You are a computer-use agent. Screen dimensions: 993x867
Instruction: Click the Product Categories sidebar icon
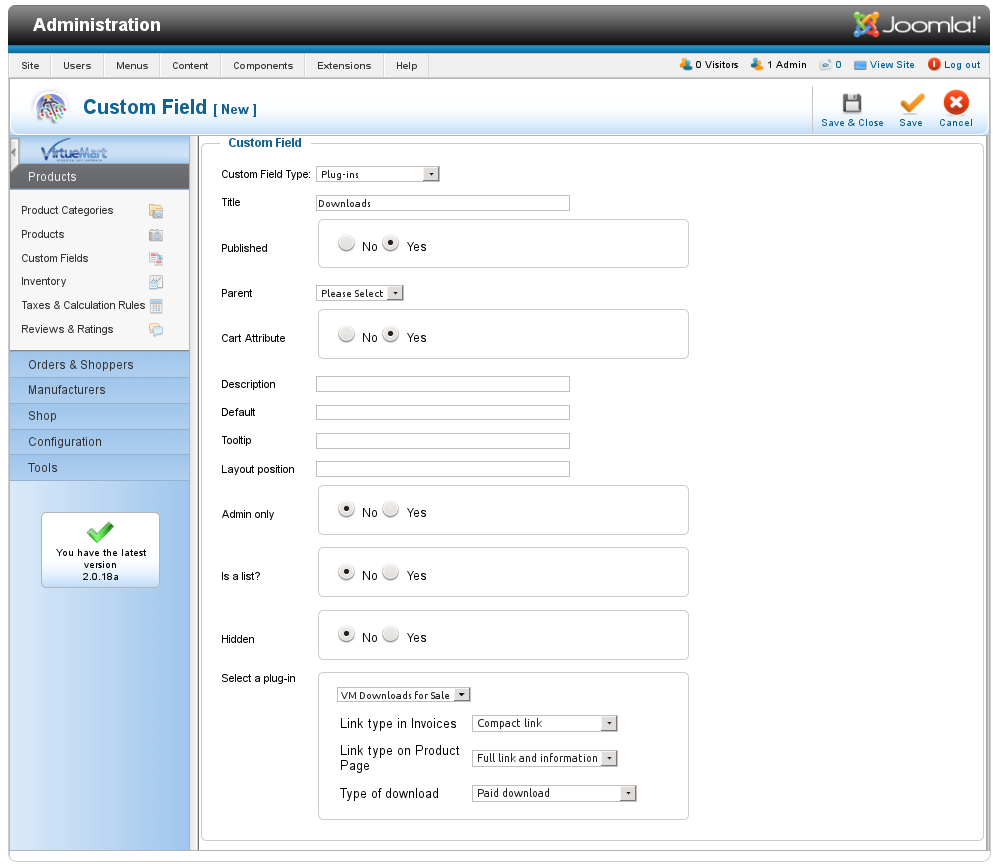[156, 211]
